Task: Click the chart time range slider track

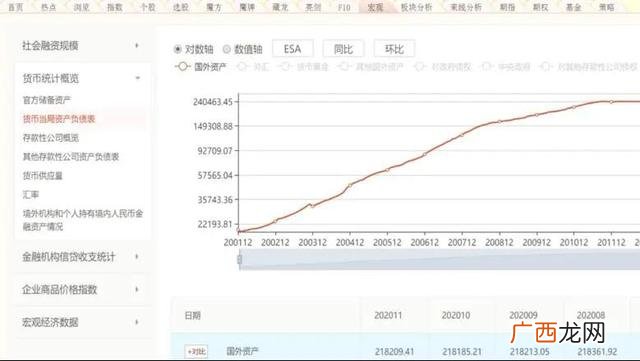Action: (x=439, y=259)
